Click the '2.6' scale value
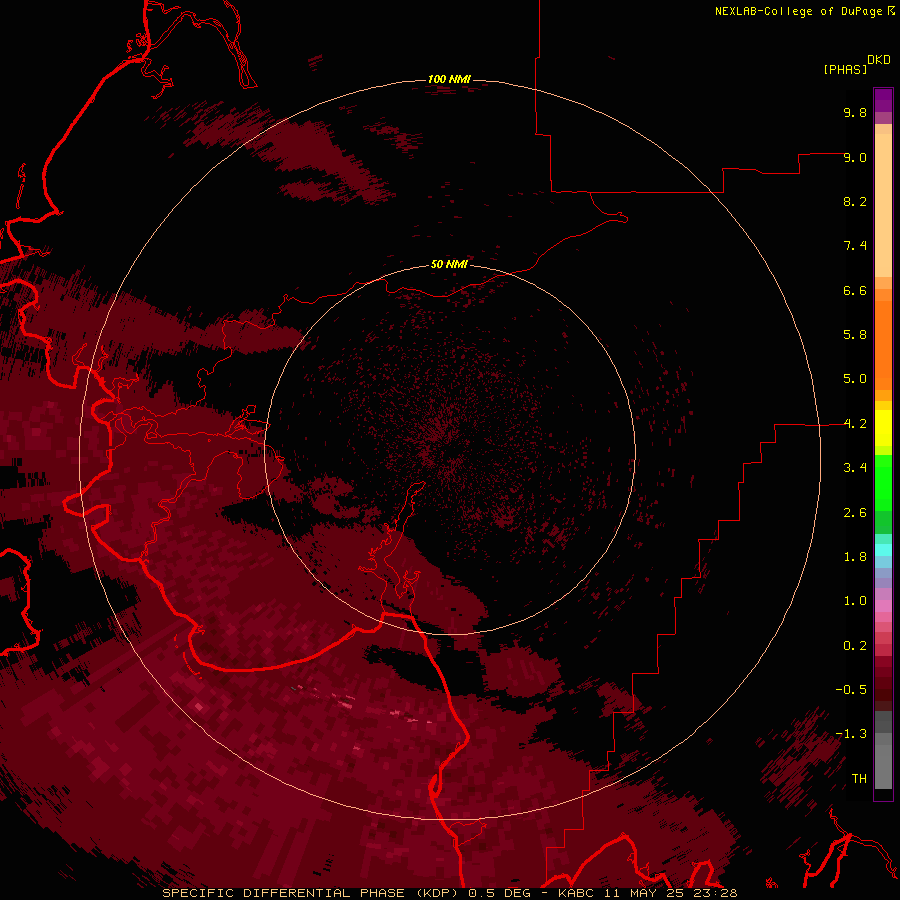Screen dimensions: 900x900 click(855, 513)
